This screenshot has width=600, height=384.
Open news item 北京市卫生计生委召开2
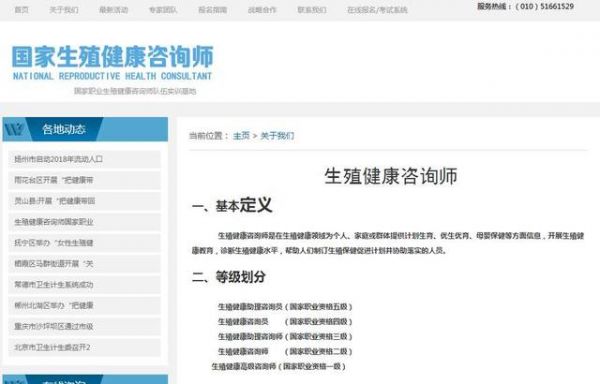[x=85, y=347]
